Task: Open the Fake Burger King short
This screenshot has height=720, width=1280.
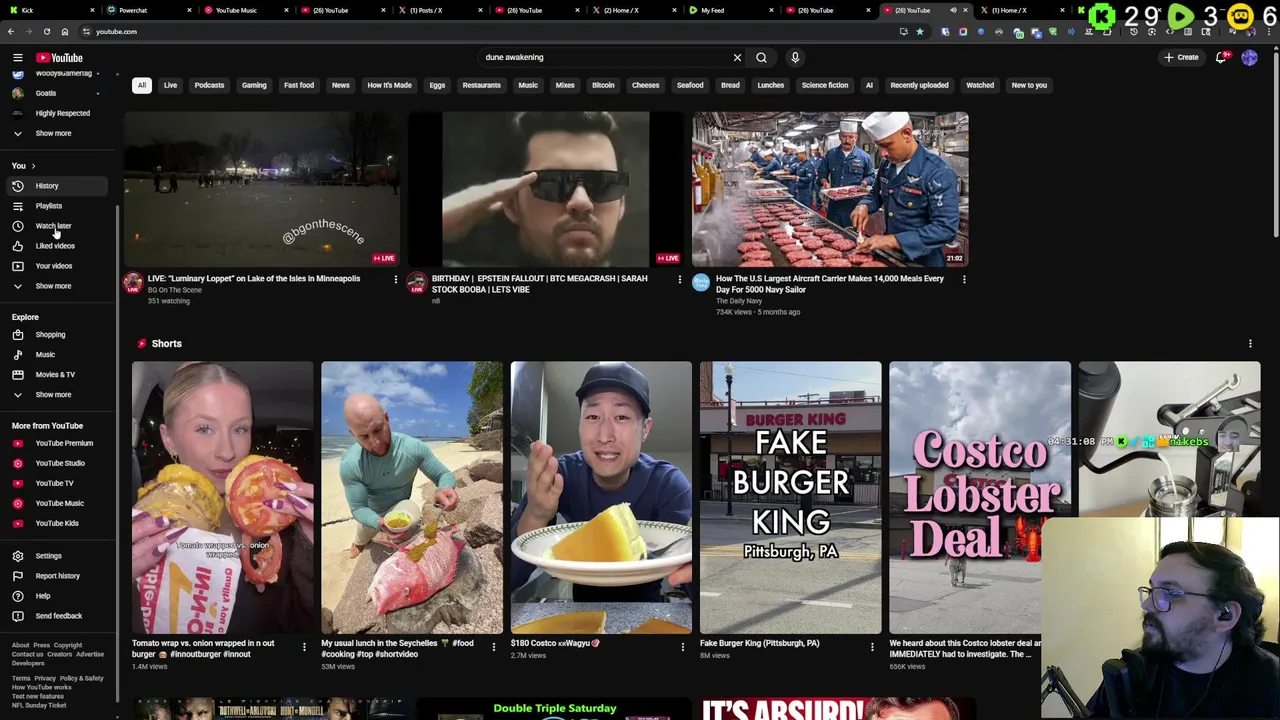Action: point(791,498)
